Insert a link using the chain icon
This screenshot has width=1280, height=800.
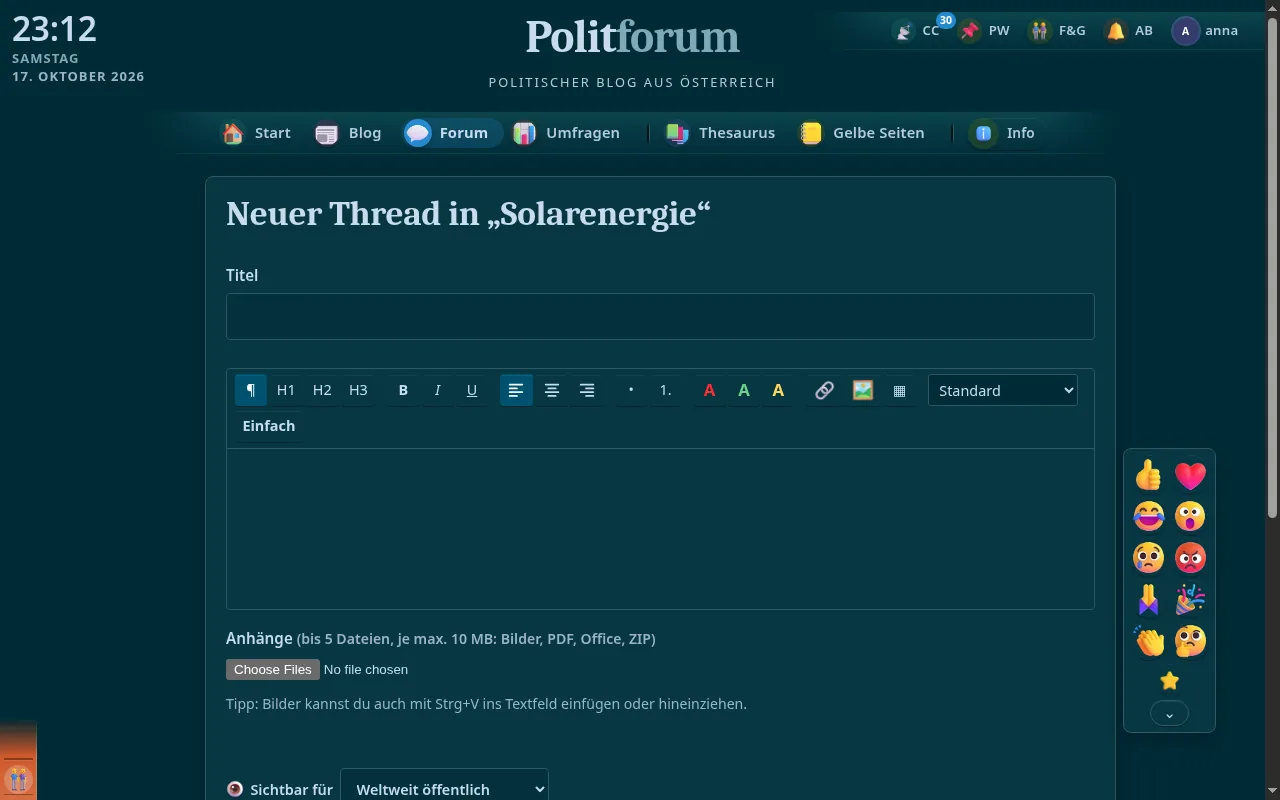[824, 390]
